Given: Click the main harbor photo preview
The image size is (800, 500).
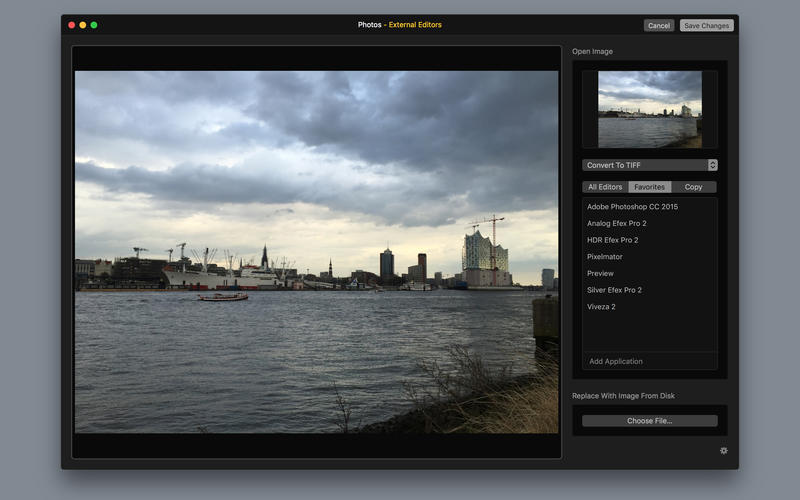Looking at the screenshot, I should tap(317, 252).
